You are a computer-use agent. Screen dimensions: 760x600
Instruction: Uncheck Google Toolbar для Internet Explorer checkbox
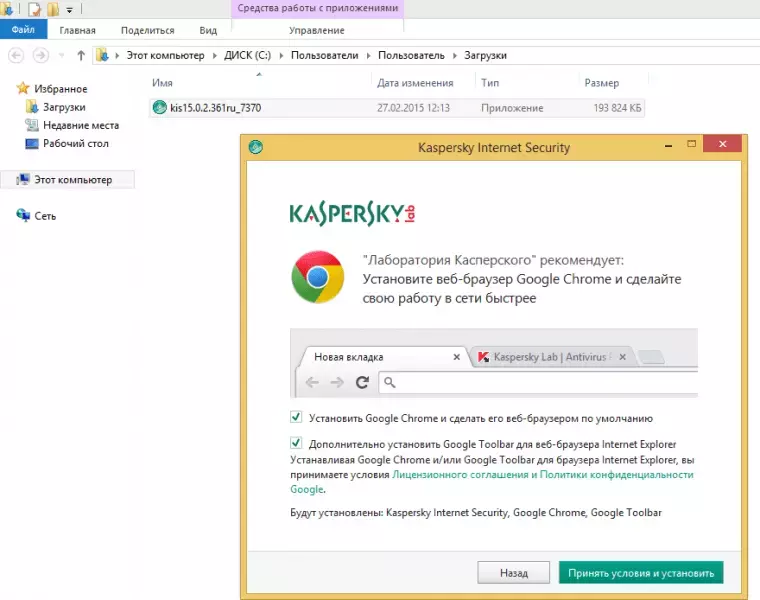coord(296,442)
